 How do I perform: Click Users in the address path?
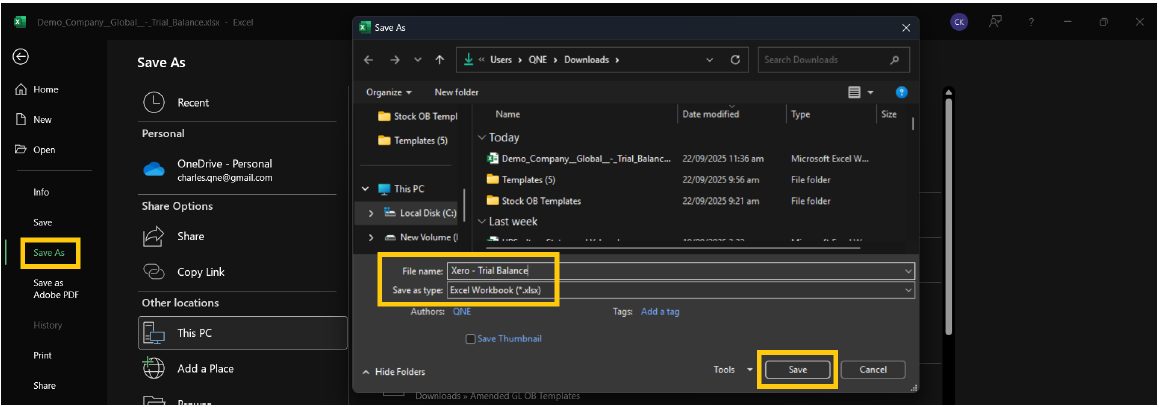(x=501, y=60)
